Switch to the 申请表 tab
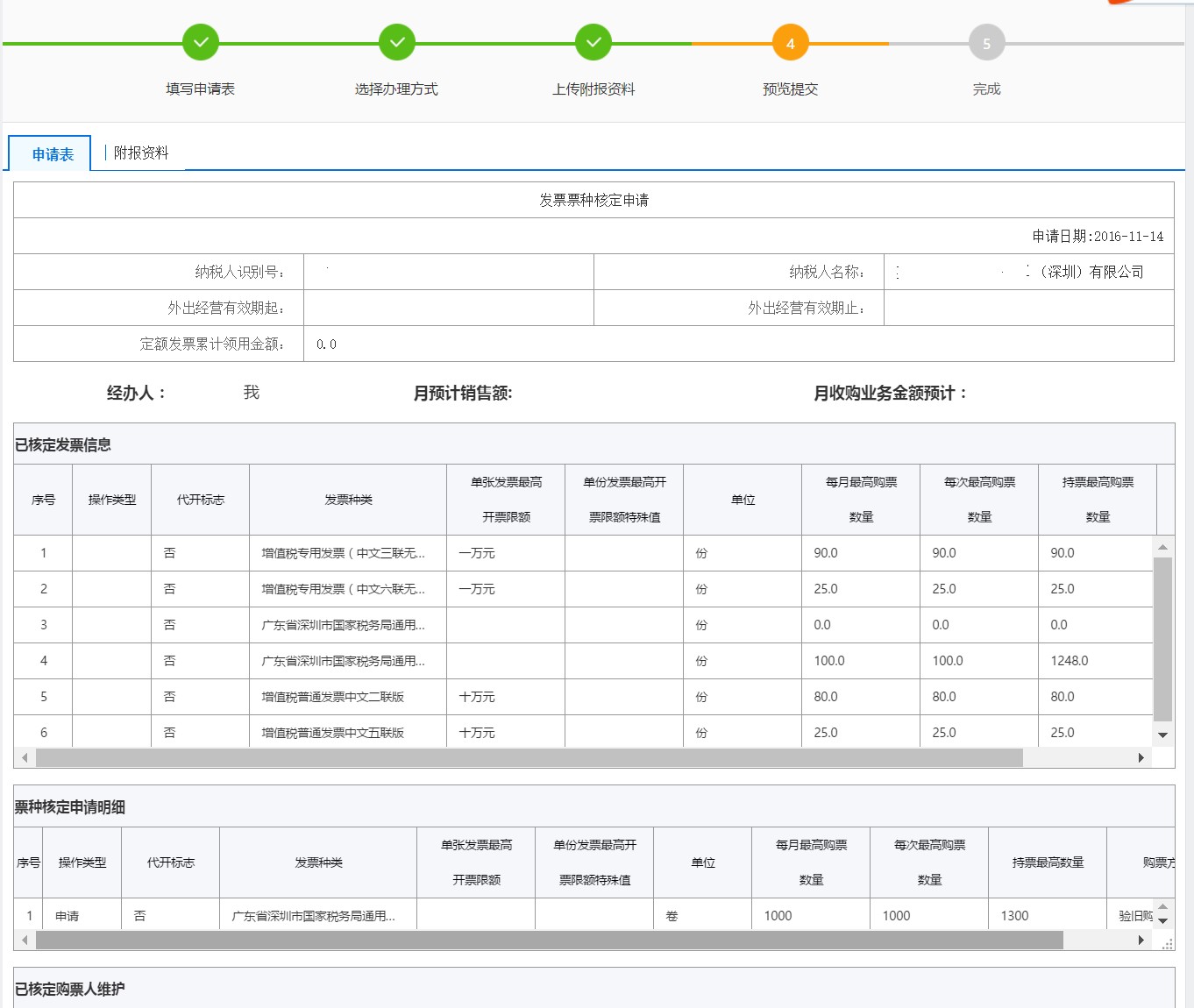This screenshot has height=1008, width=1194. point(53,154)
